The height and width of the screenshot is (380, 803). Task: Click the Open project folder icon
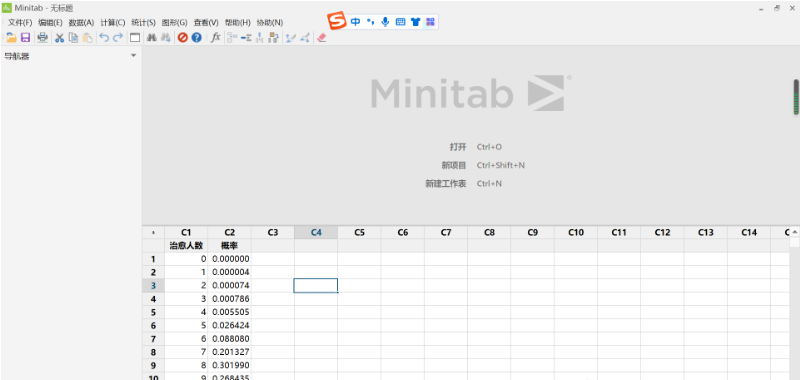click(11, 37)
